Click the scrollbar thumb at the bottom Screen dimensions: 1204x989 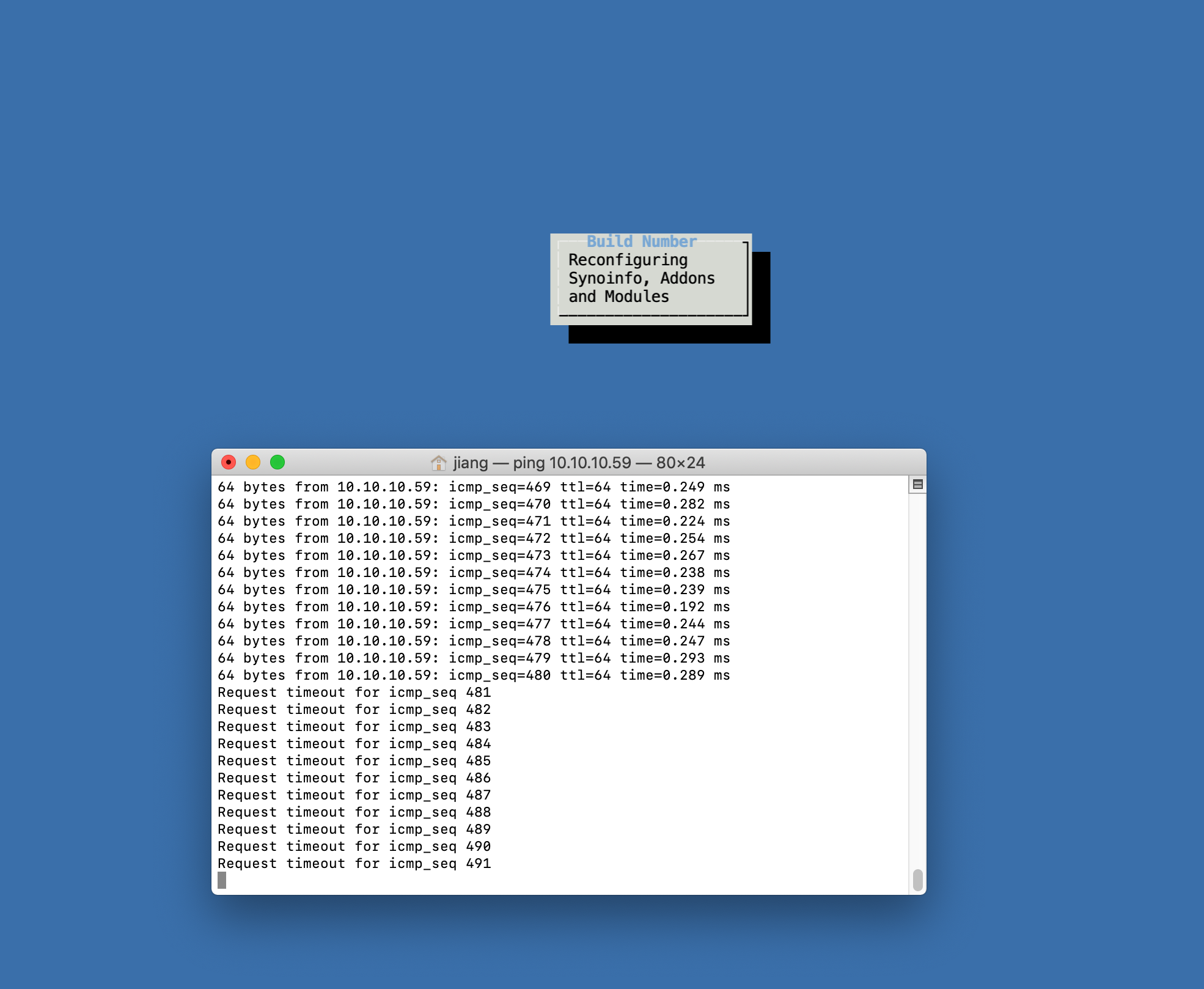(x=917, y=878)
